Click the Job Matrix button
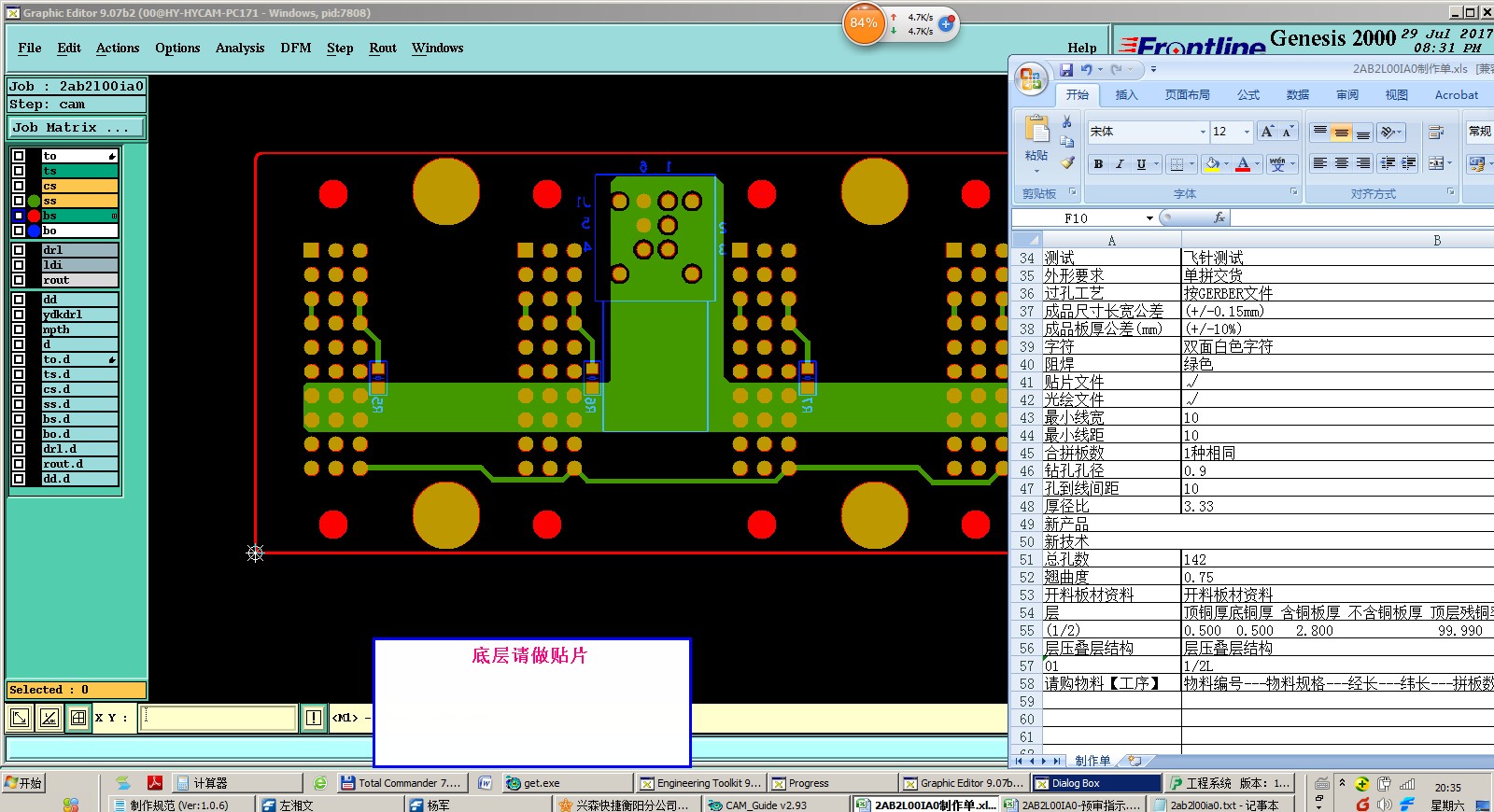This screenshot has width=1494, height=812. 77,127
